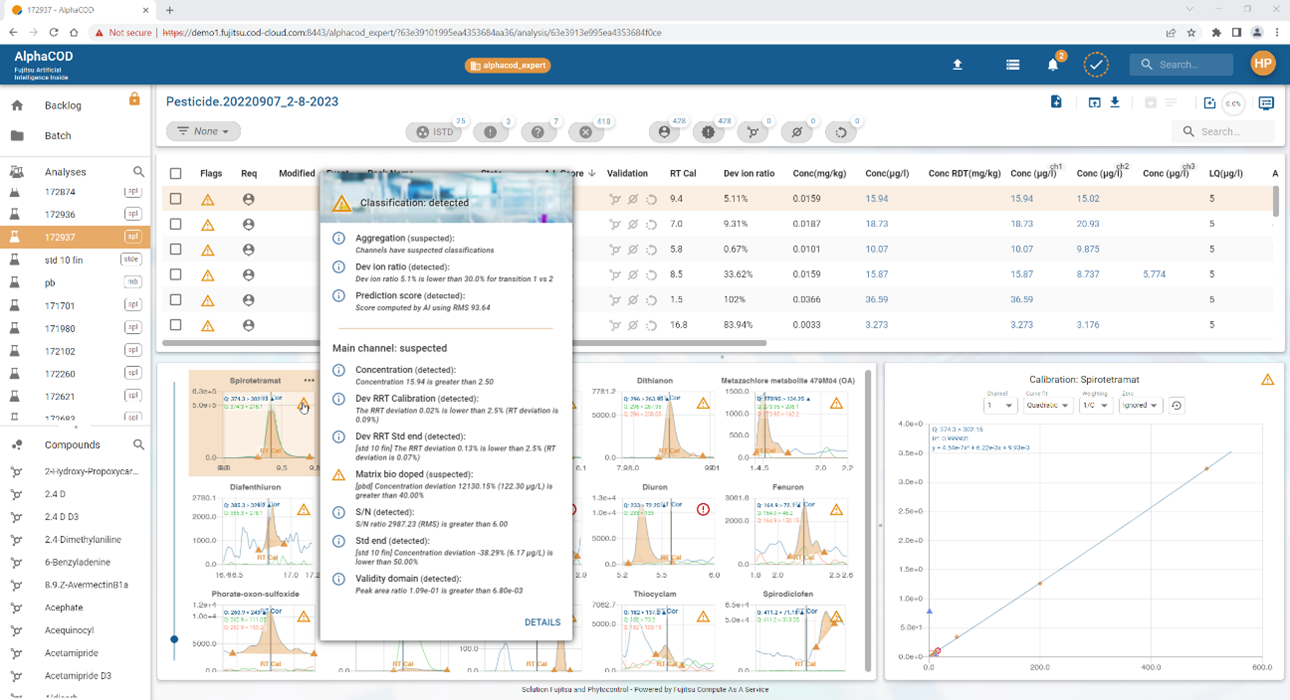Click search icon next to Analyses
1290x700 pixels.
139,172
